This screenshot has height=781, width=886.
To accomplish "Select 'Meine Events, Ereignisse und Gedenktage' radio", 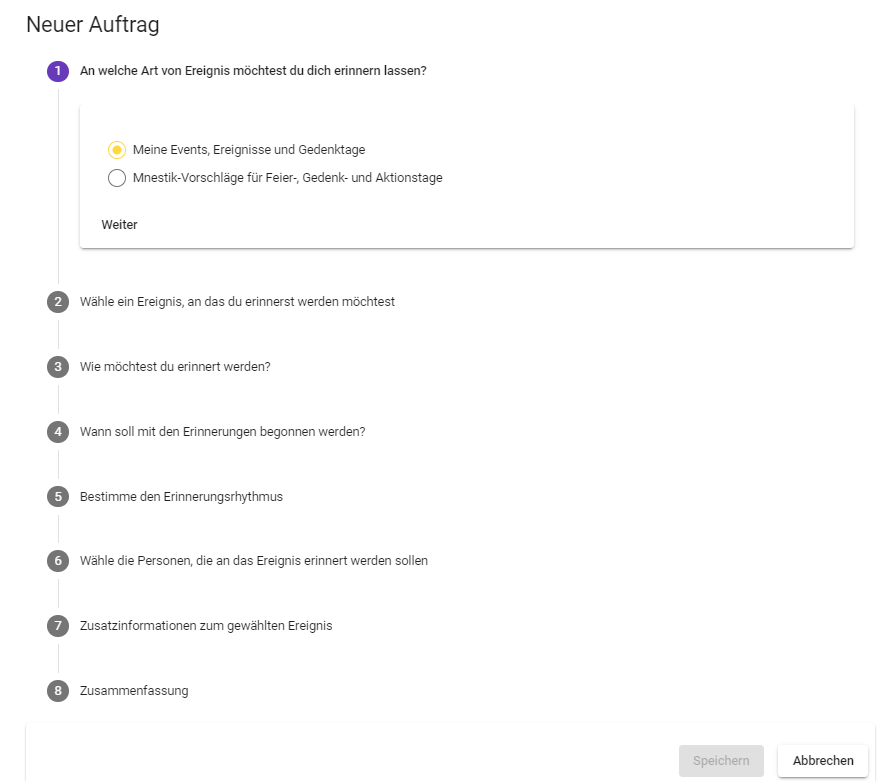I will [x=117, y=150].
